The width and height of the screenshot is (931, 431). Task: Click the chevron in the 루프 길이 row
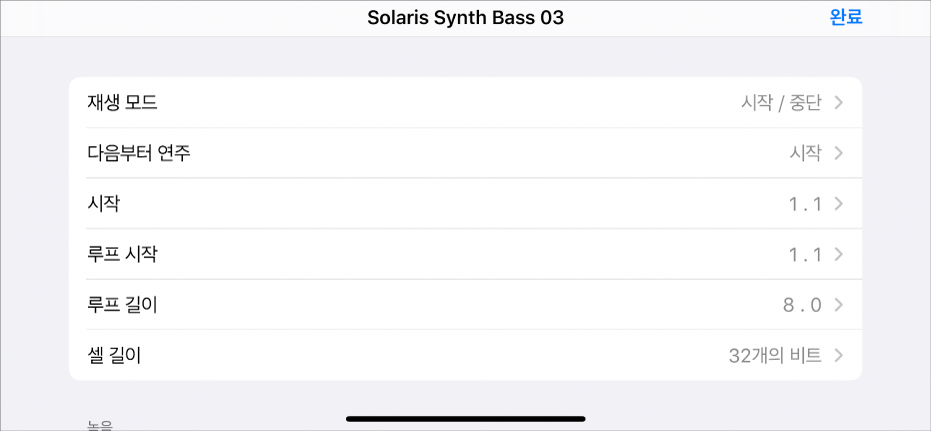(x=839, y=305)
